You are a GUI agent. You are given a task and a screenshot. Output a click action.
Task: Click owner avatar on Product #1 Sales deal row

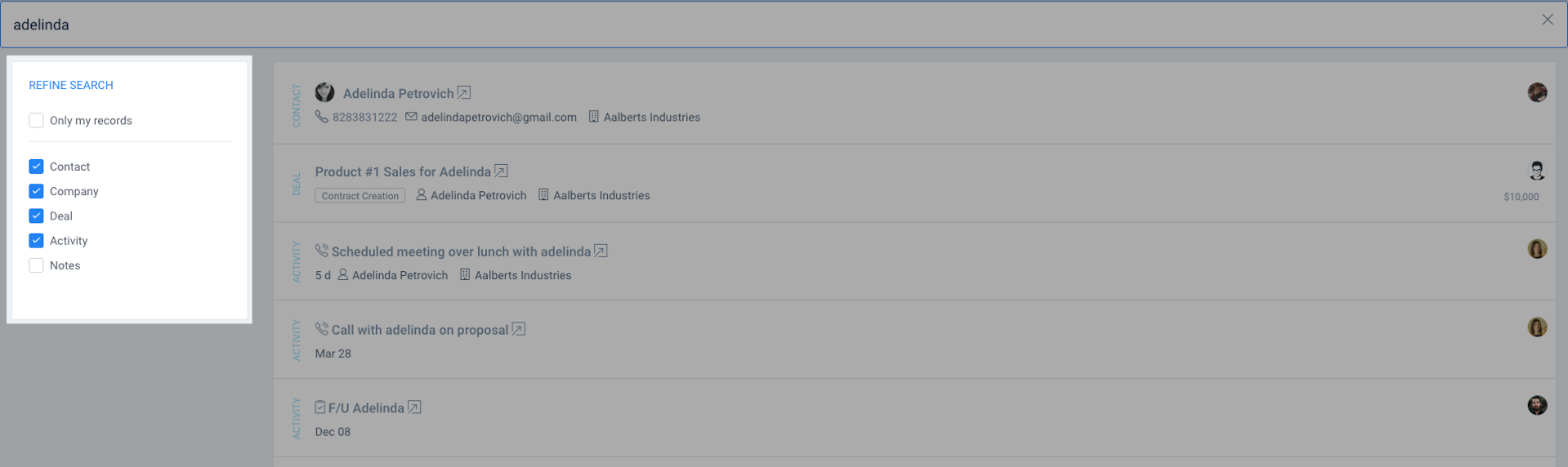[x=1537, y=170]
